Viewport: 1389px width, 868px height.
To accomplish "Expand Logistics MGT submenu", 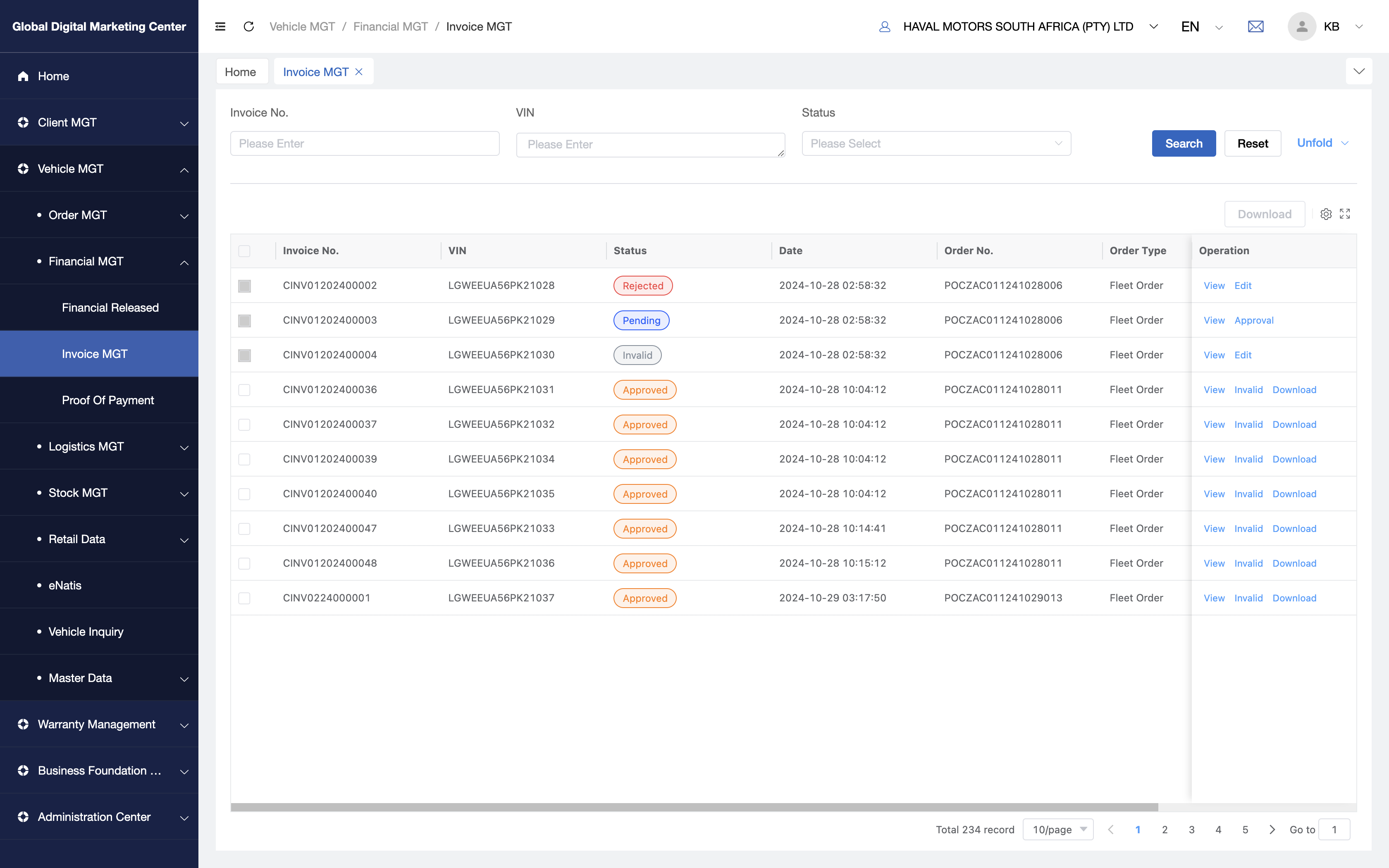I will pyautogui.click(x=99, y=447).
